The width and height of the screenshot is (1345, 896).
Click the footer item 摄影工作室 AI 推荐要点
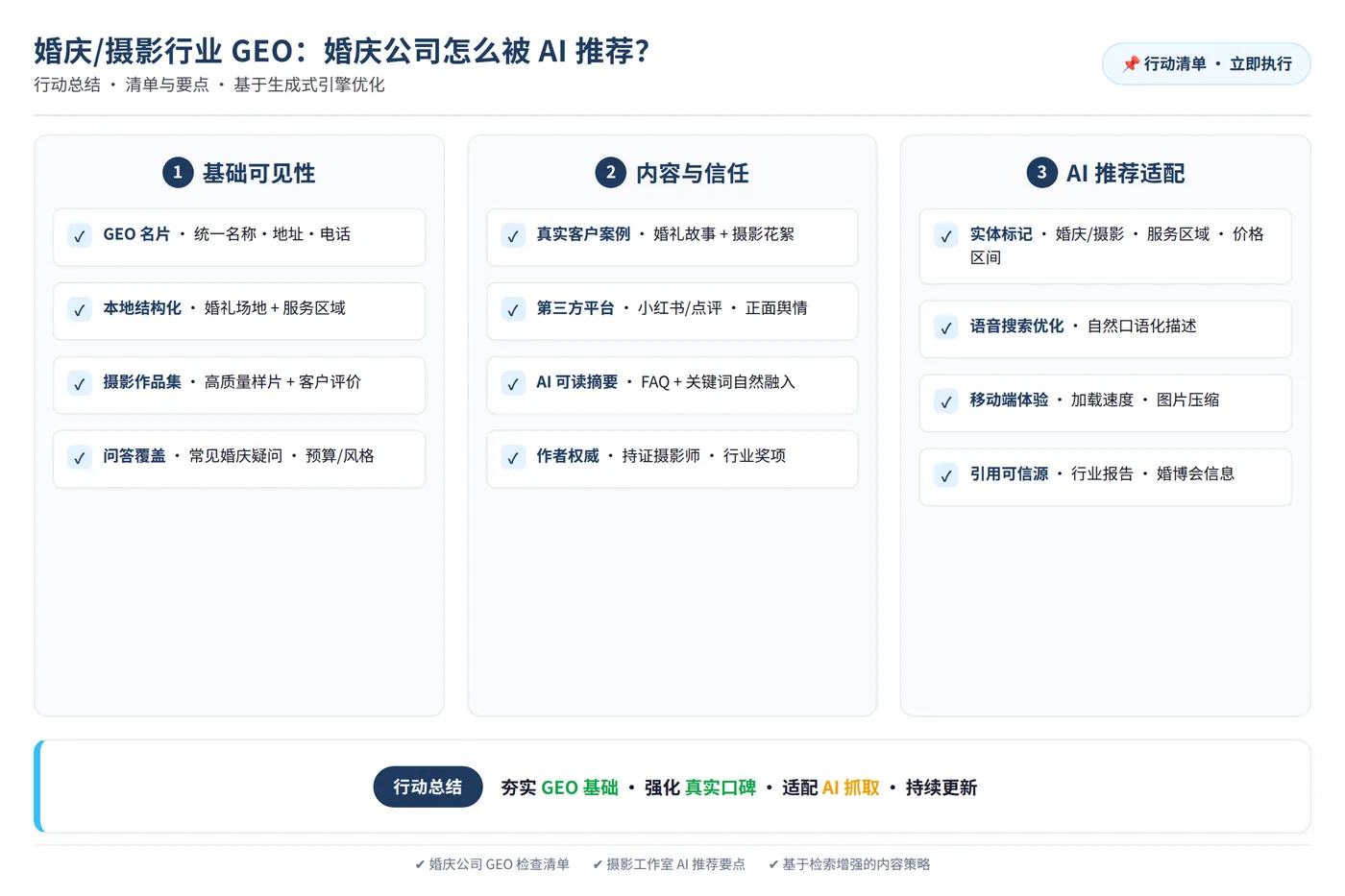[669, 864]
